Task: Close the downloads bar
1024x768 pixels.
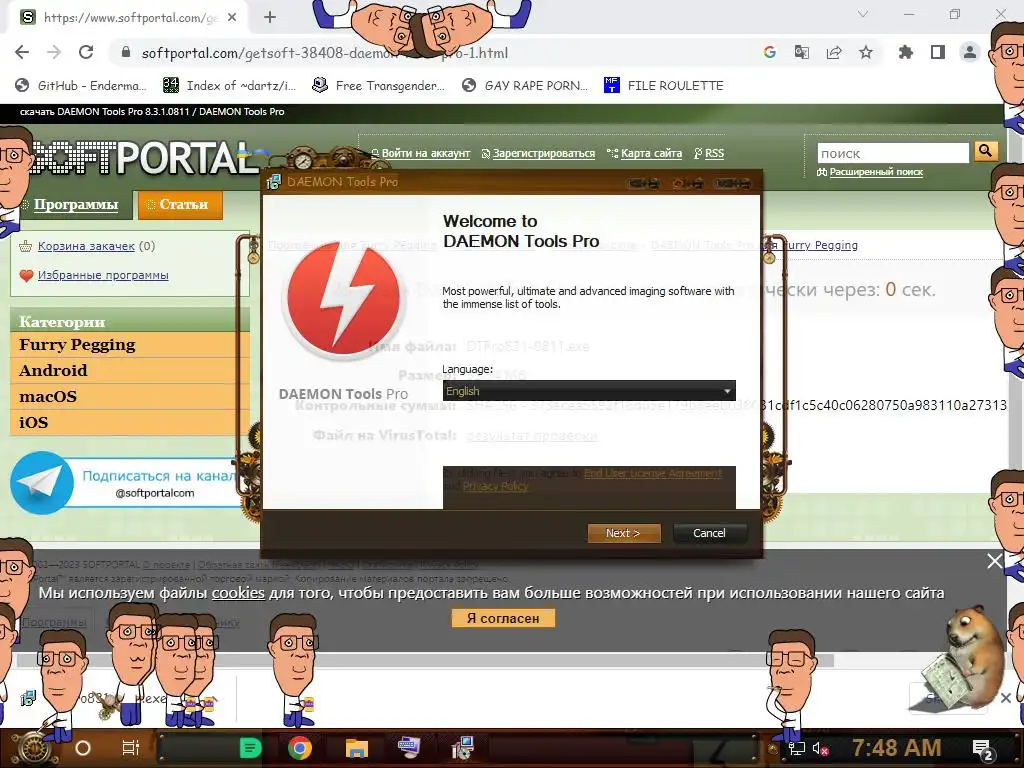Action: point(1006,698)
